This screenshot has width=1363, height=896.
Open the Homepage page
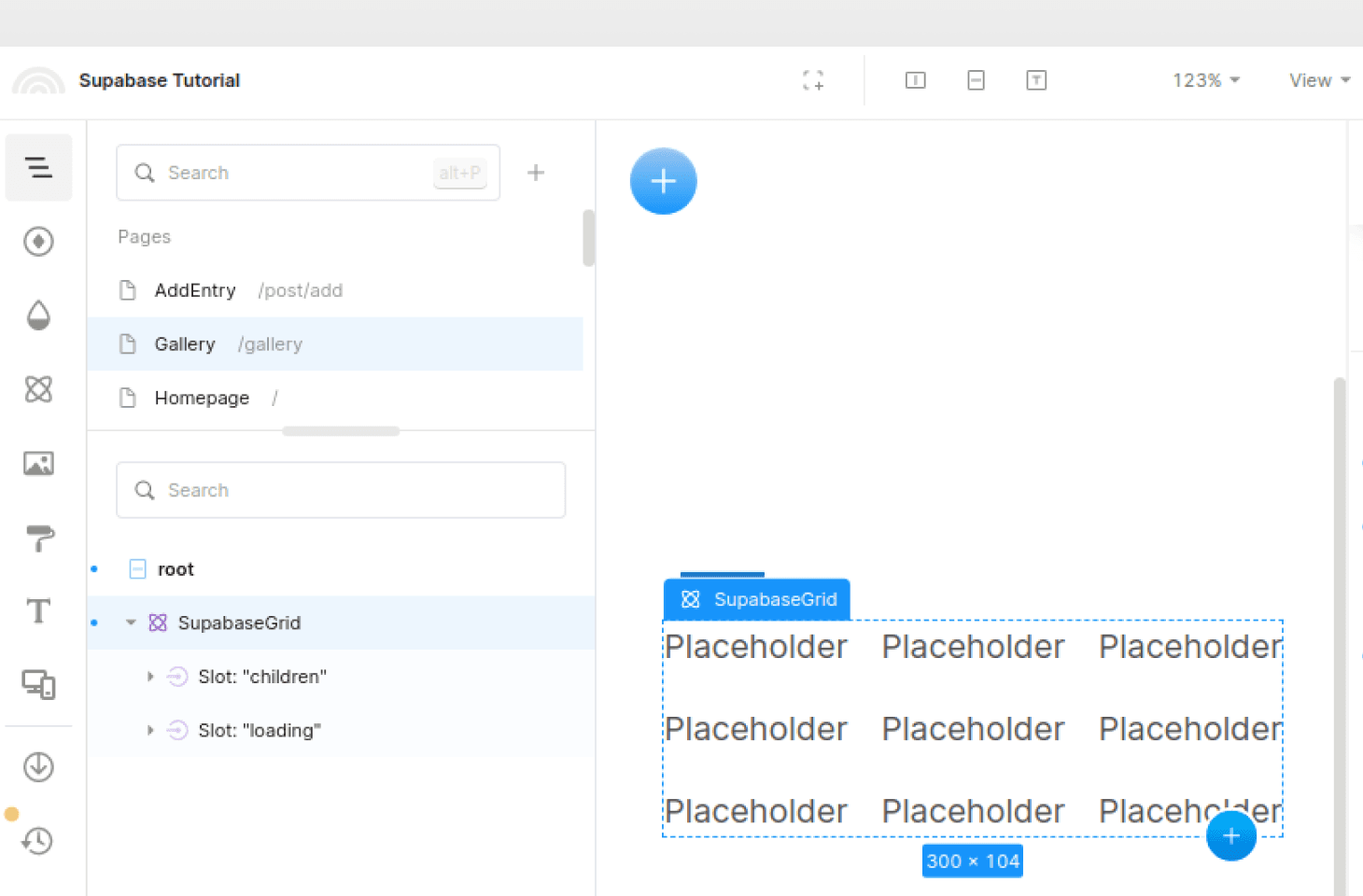(x=202, y=398)
